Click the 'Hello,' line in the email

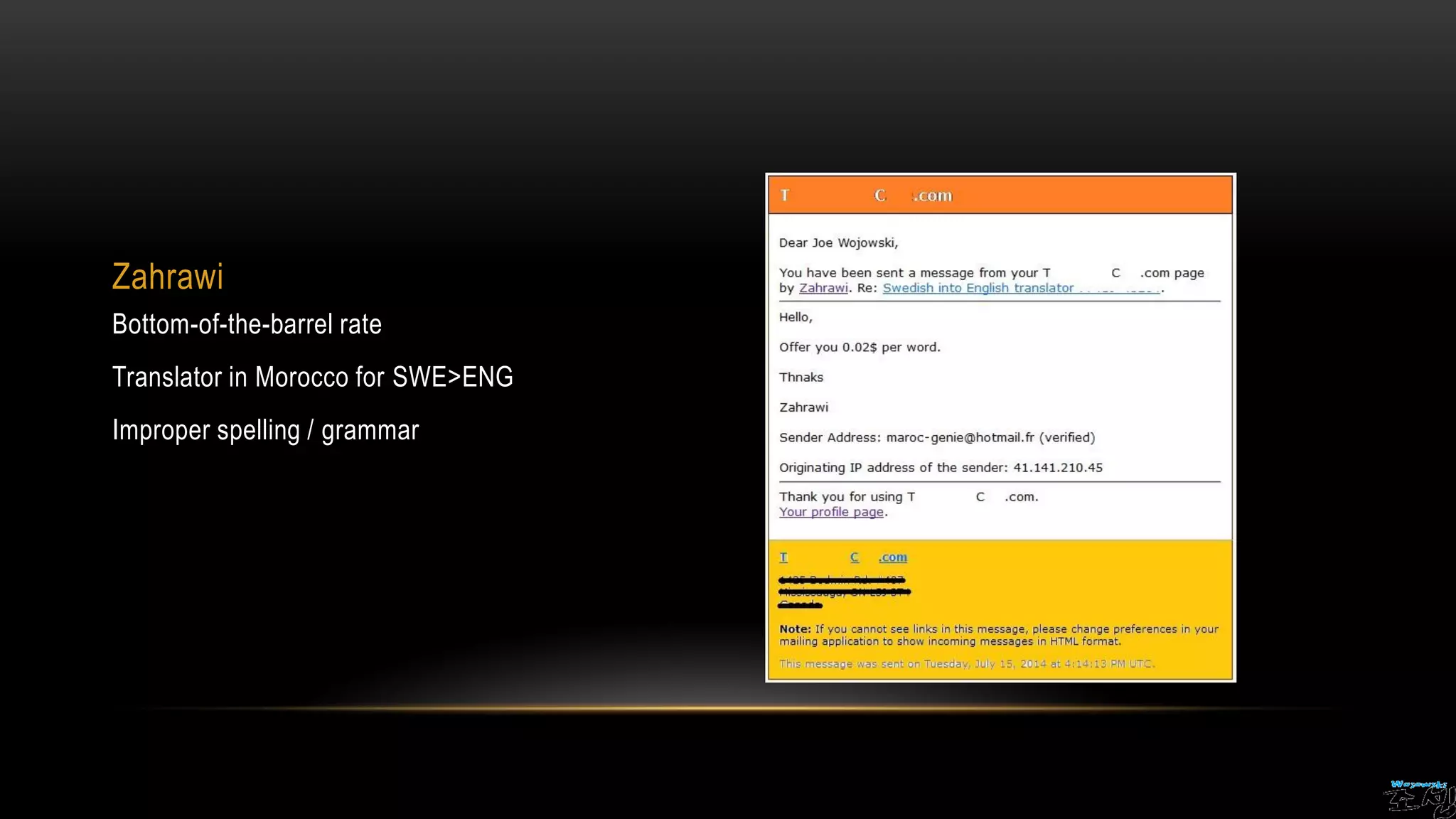pyautogui.click(x=796, y=318)
